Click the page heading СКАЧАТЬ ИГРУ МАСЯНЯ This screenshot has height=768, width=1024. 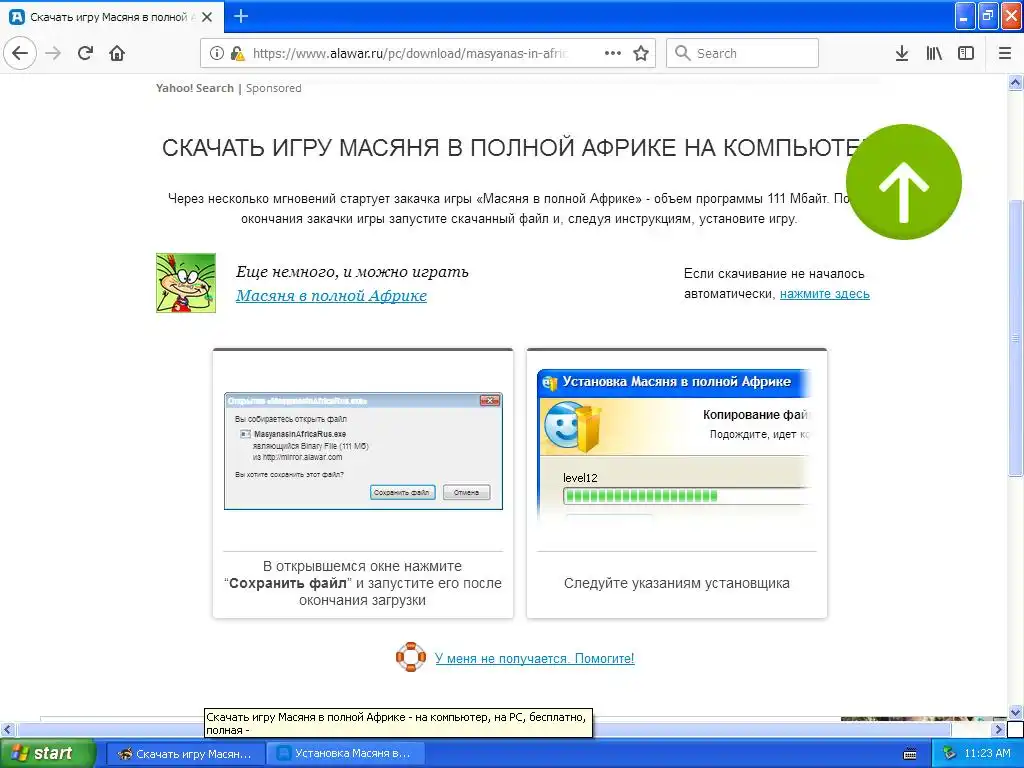point(509,148)
